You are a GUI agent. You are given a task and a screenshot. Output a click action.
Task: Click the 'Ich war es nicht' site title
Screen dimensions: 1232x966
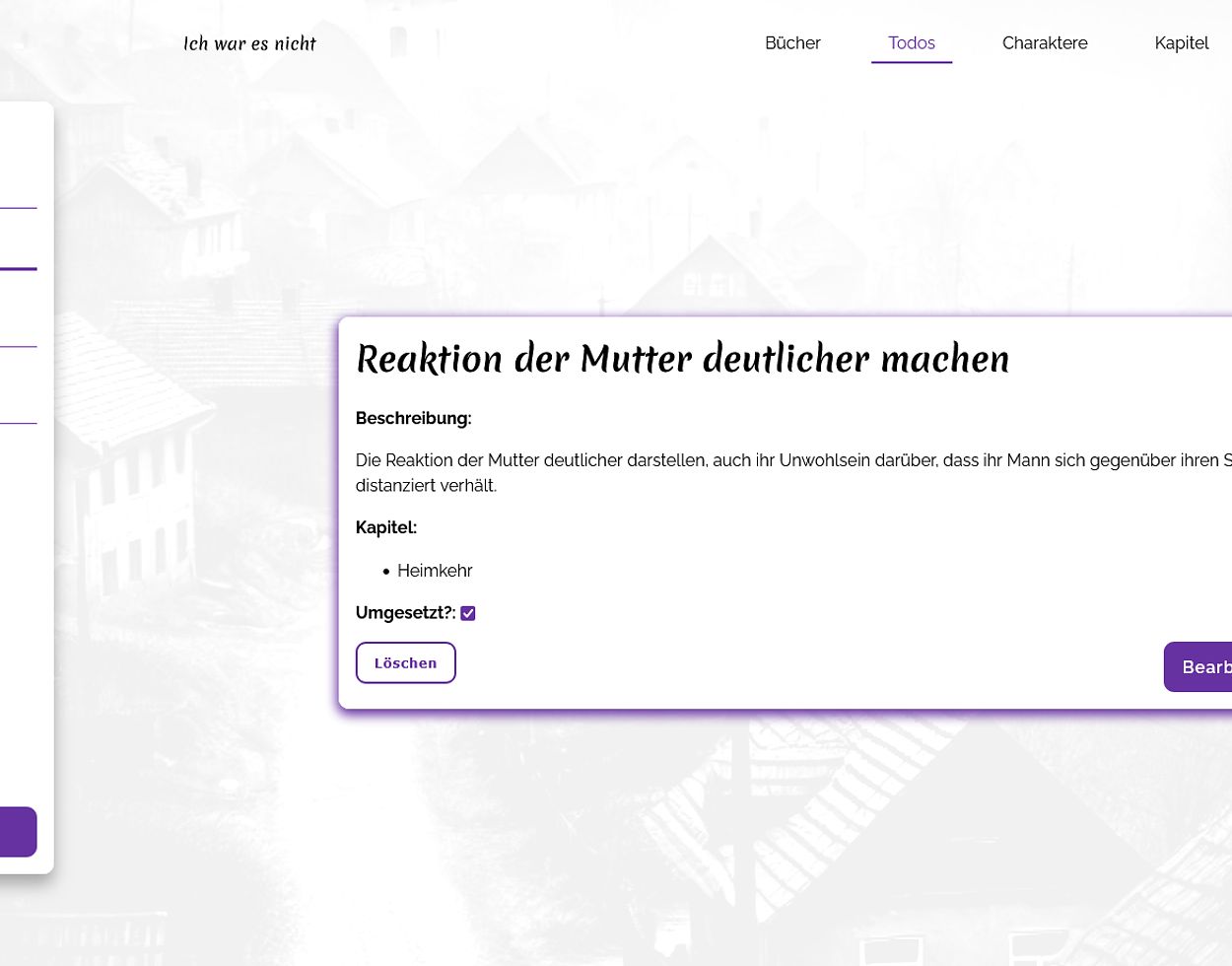tap(249, 43)
